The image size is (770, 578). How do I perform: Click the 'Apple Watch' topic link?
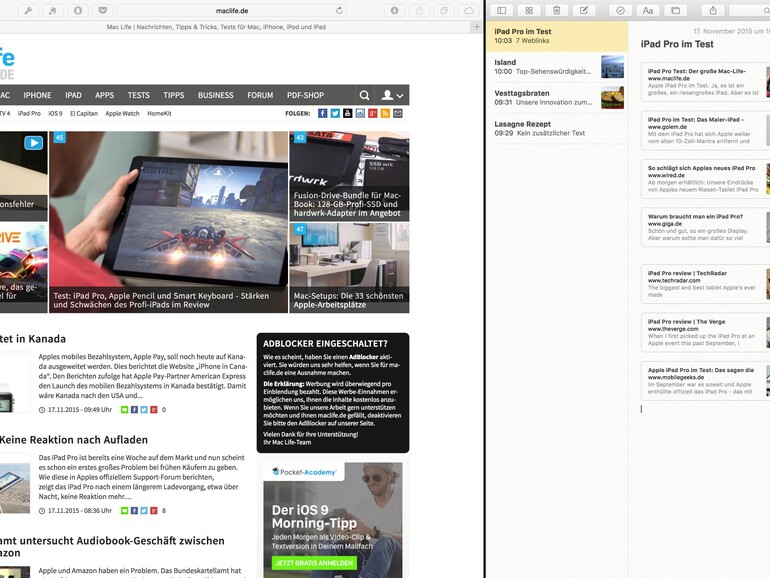point(122,113)
